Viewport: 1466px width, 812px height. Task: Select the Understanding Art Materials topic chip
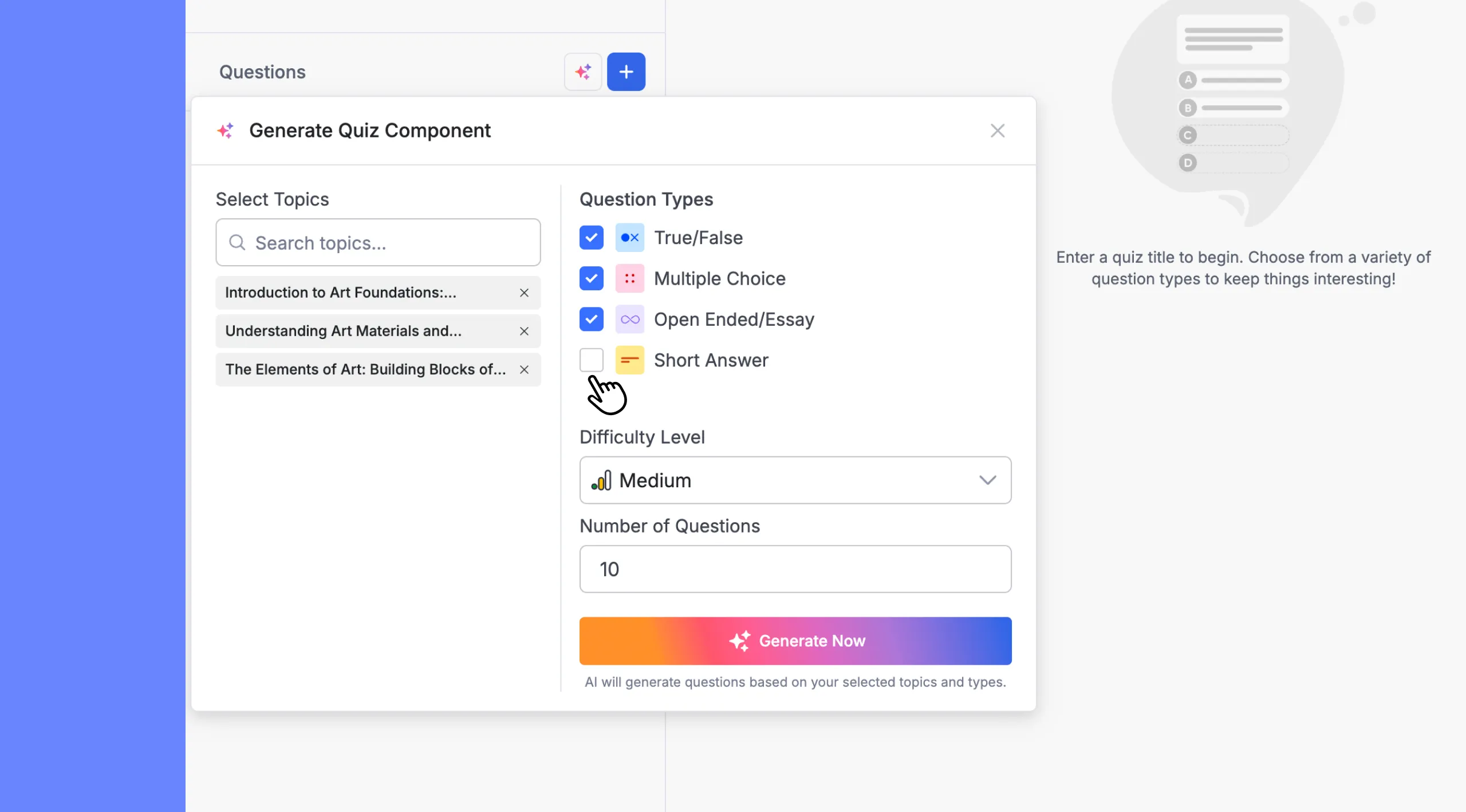click(x=378, y=331)
